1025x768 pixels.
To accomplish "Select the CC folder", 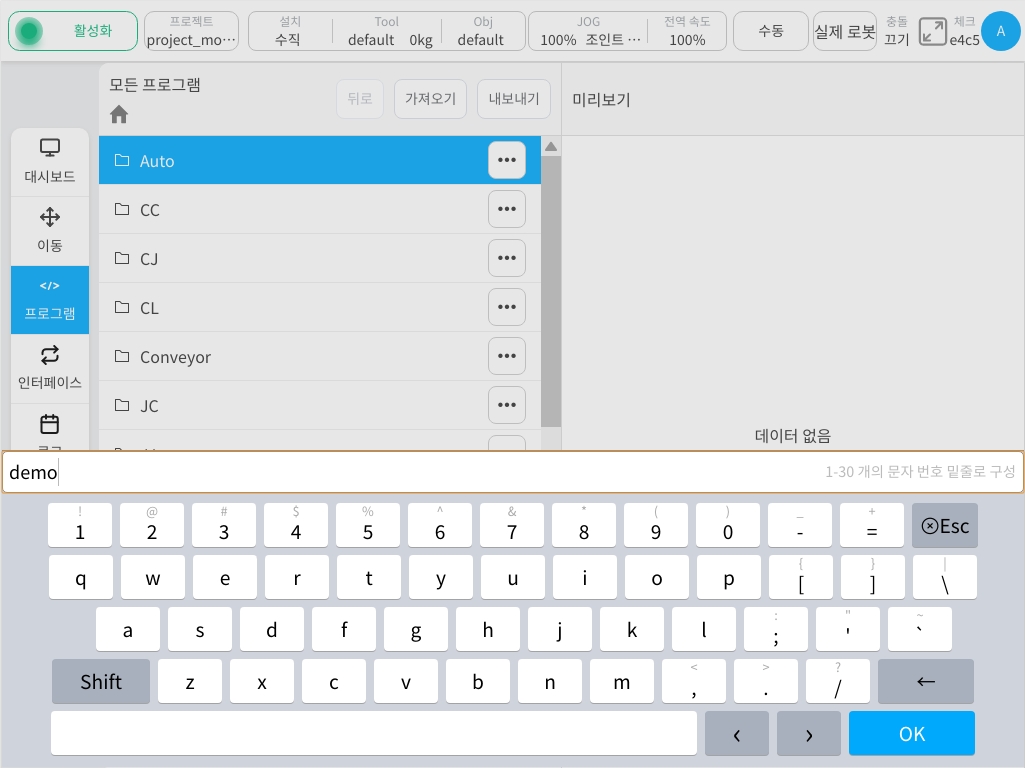I will coord(320,209).
